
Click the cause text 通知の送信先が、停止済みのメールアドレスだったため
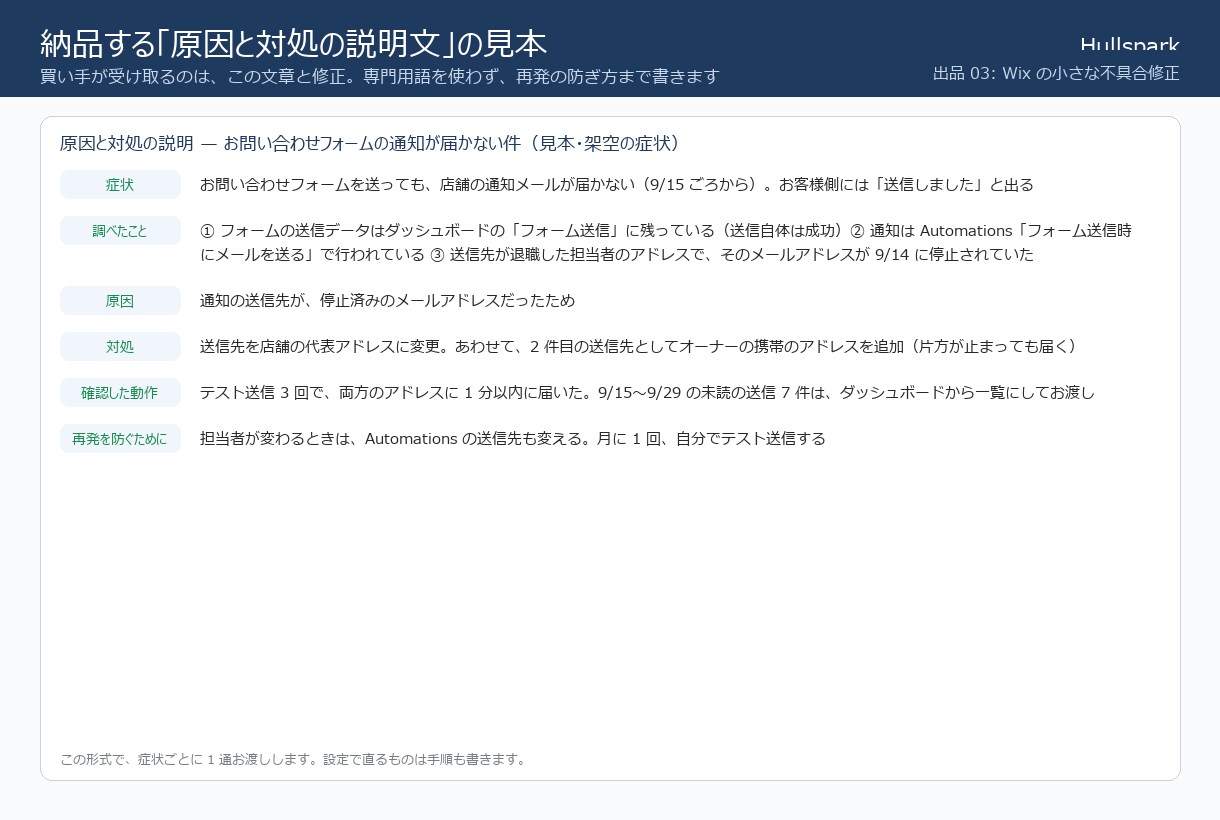click(387, 301)
